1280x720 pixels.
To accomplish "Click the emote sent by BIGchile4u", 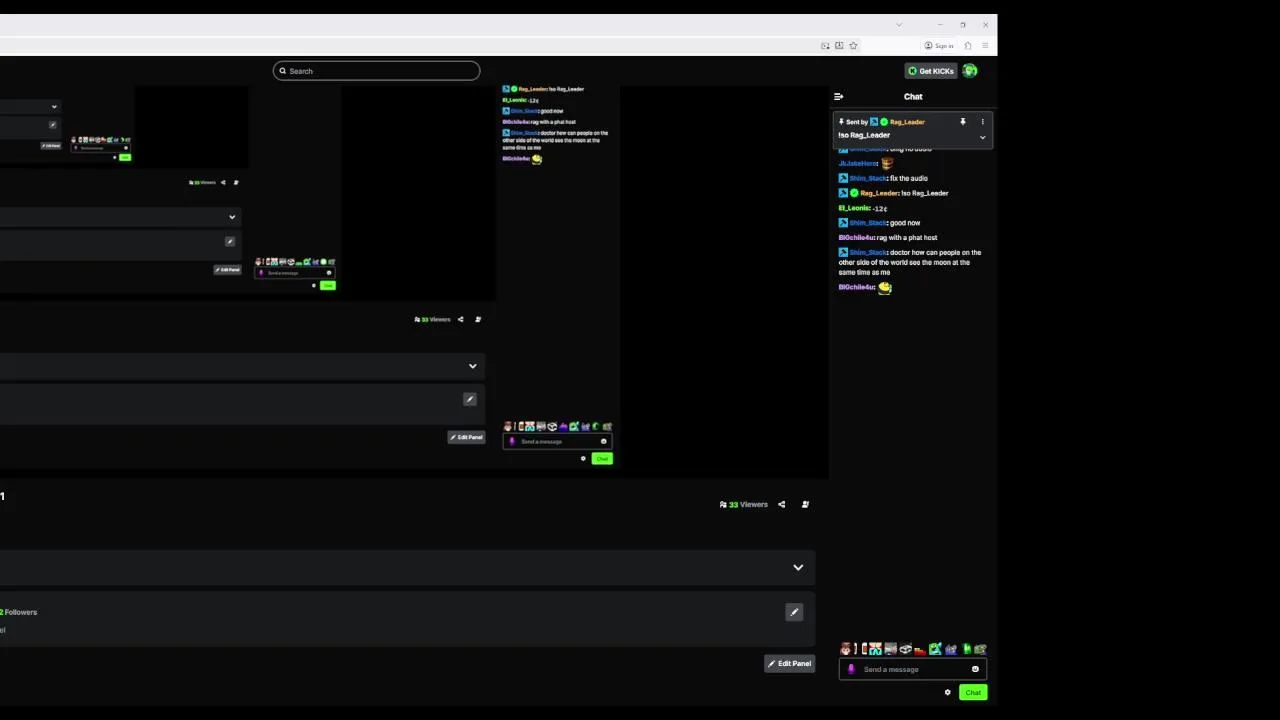I will [x=885, y=288].
